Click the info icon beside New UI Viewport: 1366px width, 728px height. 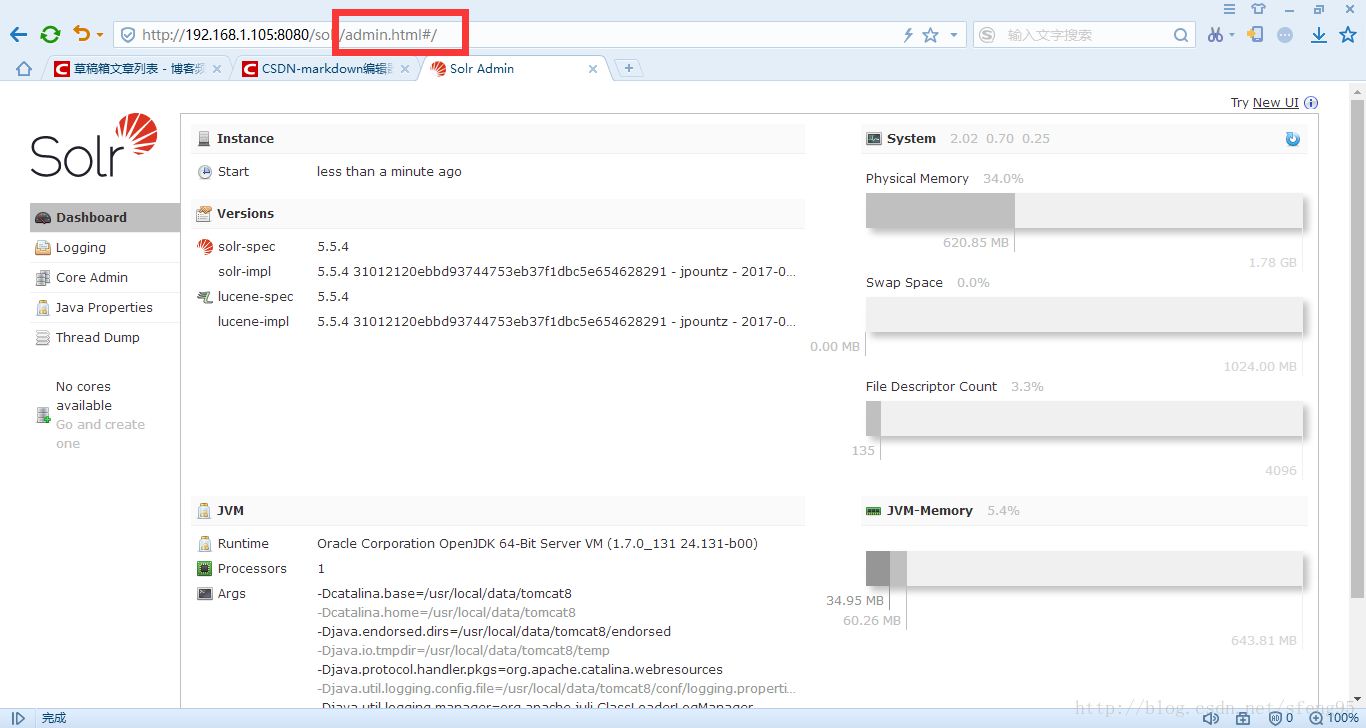pos(1311,102)
